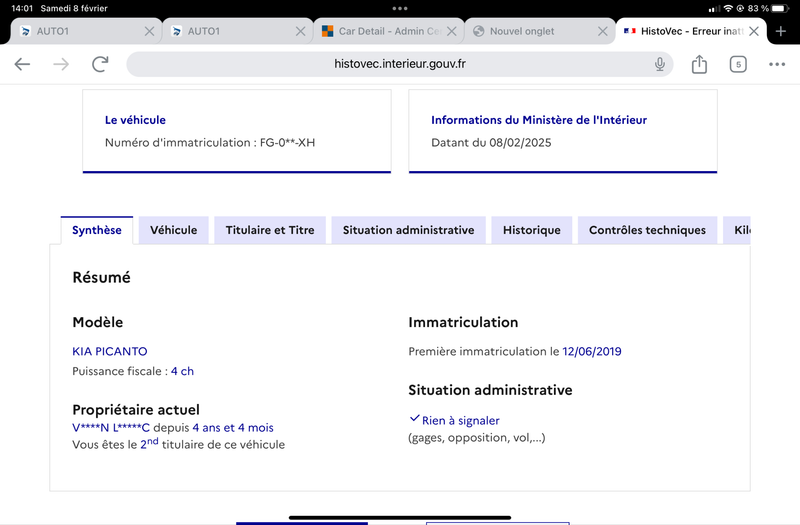
Task: Click the 4 ans et 4 mois duration
Action: click(x=233, y=428)
